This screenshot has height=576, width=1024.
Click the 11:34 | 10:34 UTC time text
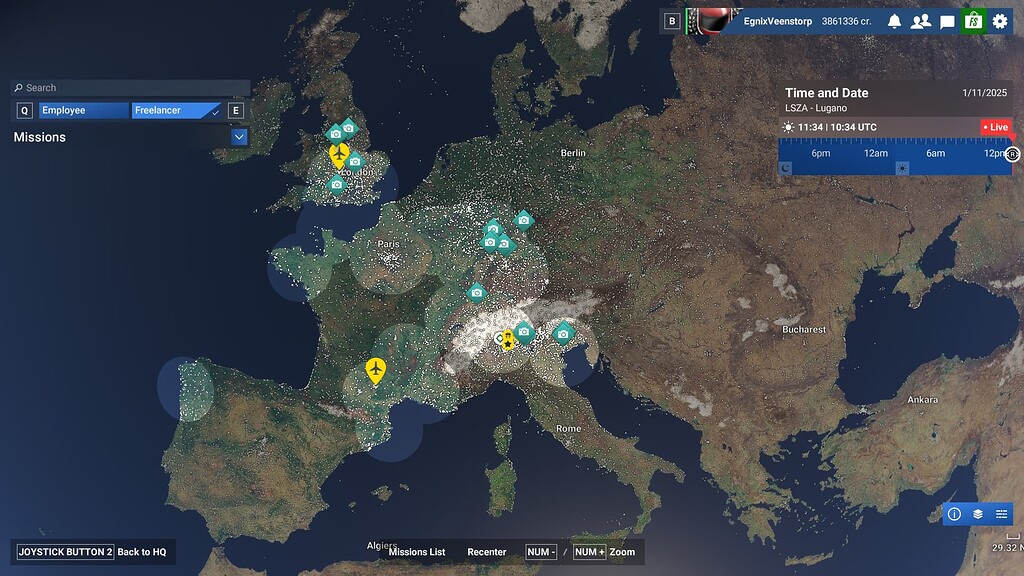pyautogui.click(x=837, y=127)
